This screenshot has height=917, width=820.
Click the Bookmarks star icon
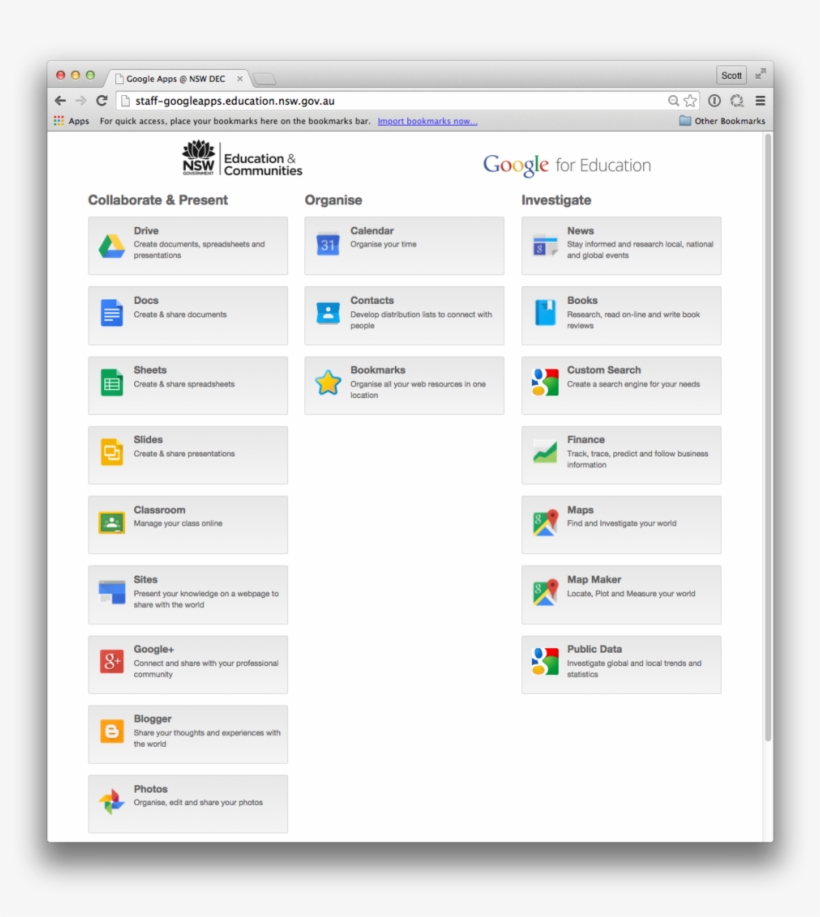328,383
